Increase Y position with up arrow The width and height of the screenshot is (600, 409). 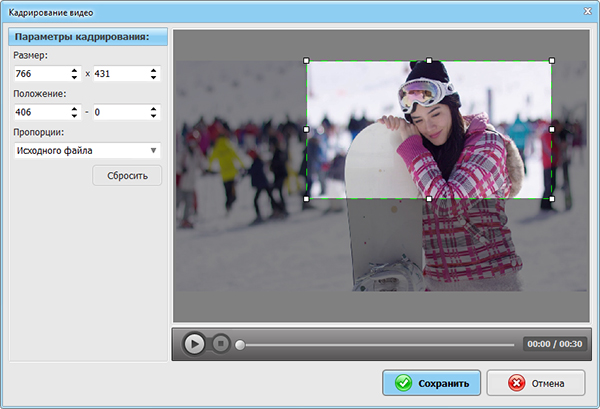[x=153, y=109]
